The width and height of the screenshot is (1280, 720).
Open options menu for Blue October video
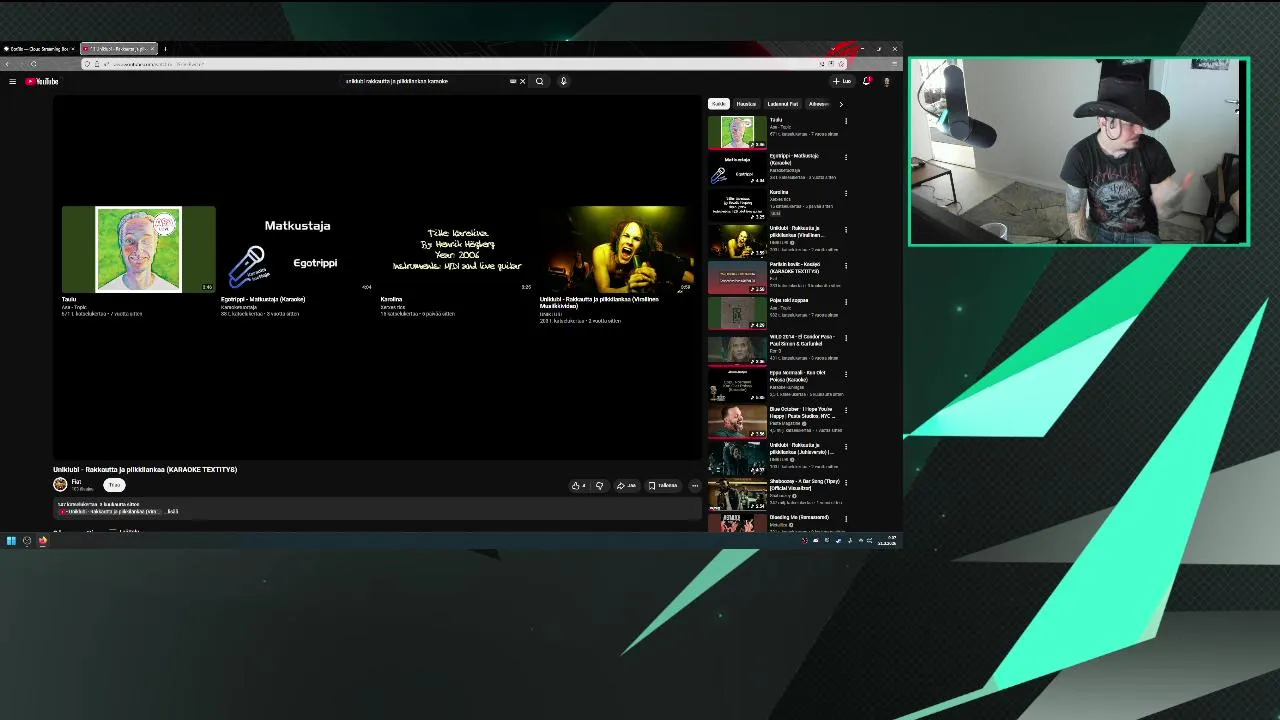(x=846, y=410)
